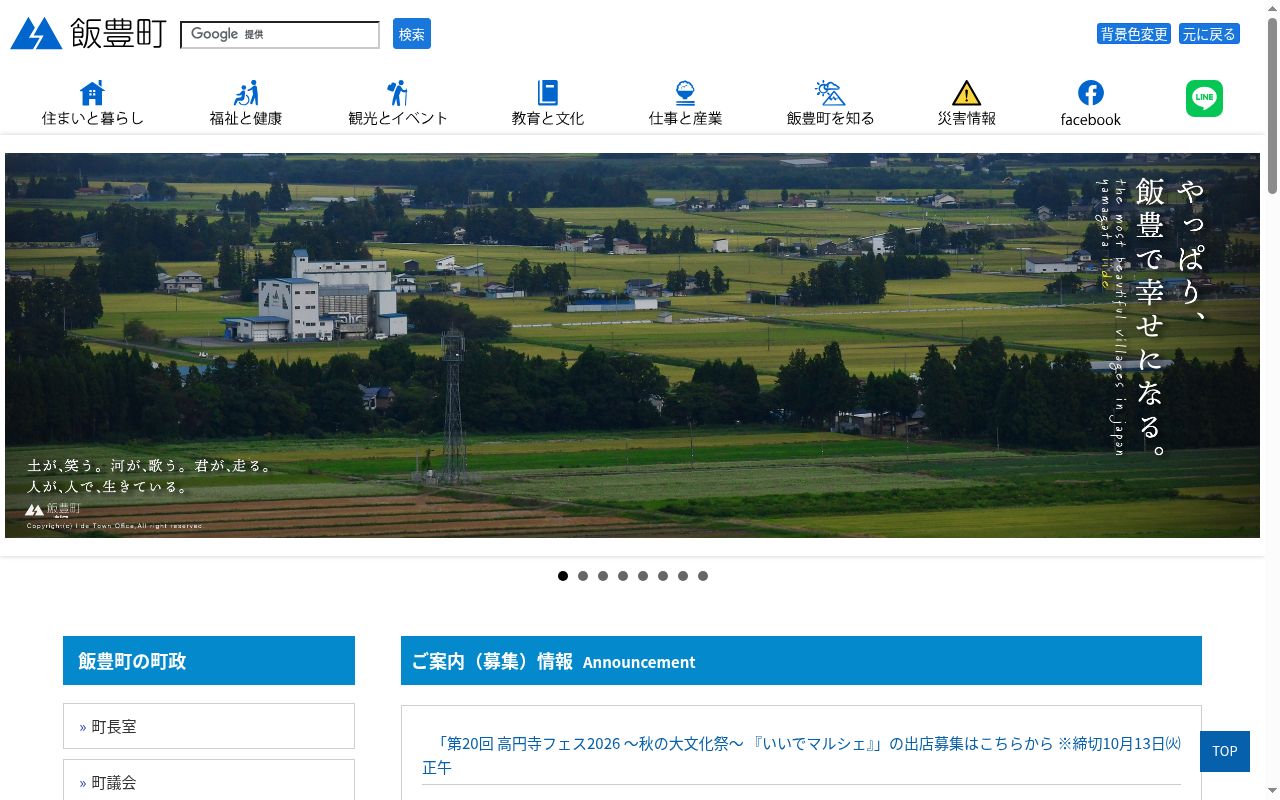Select 仕事と産業 menu label

point(685,118)
